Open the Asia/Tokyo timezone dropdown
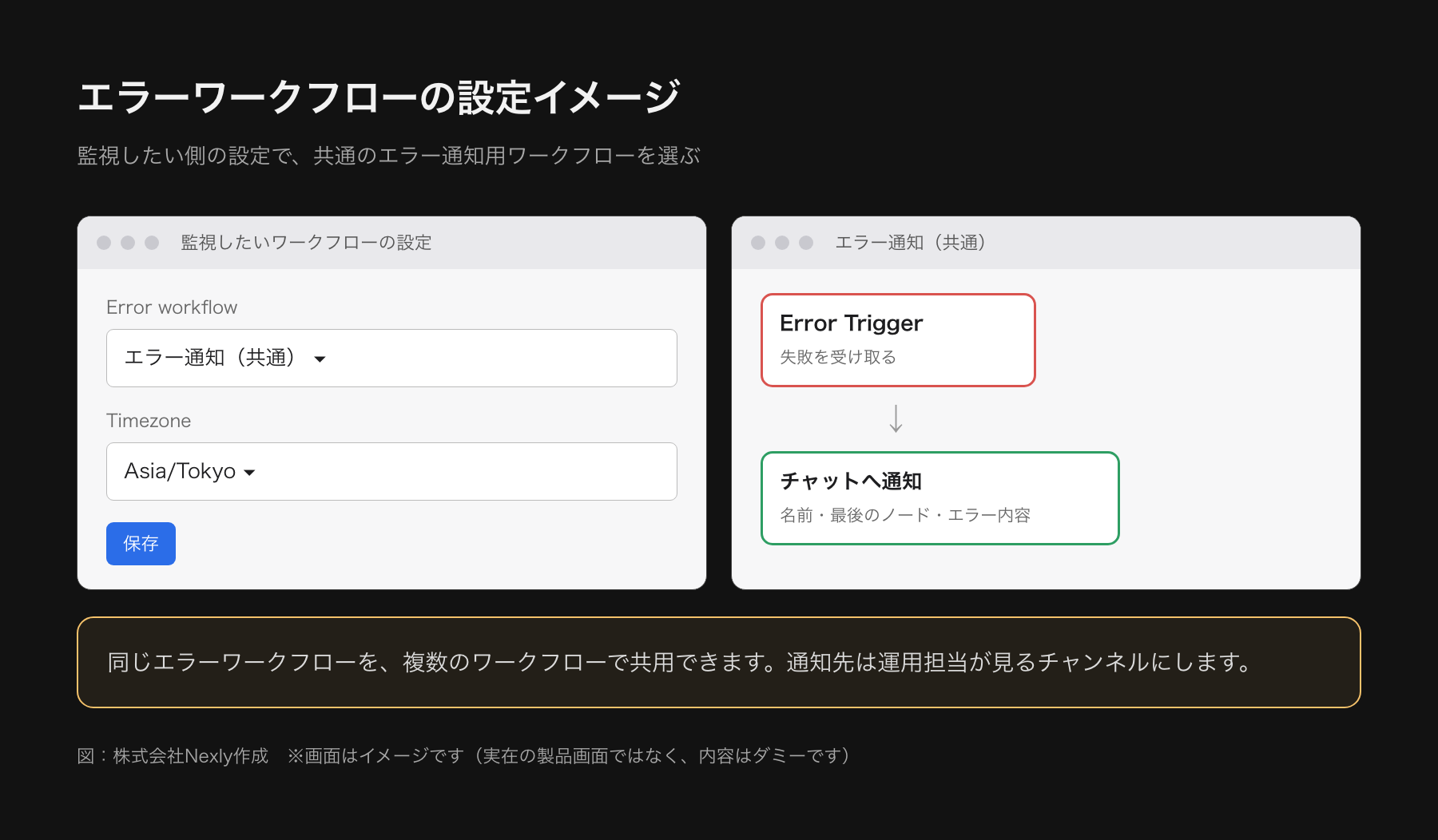 click(x=391, y=471)
